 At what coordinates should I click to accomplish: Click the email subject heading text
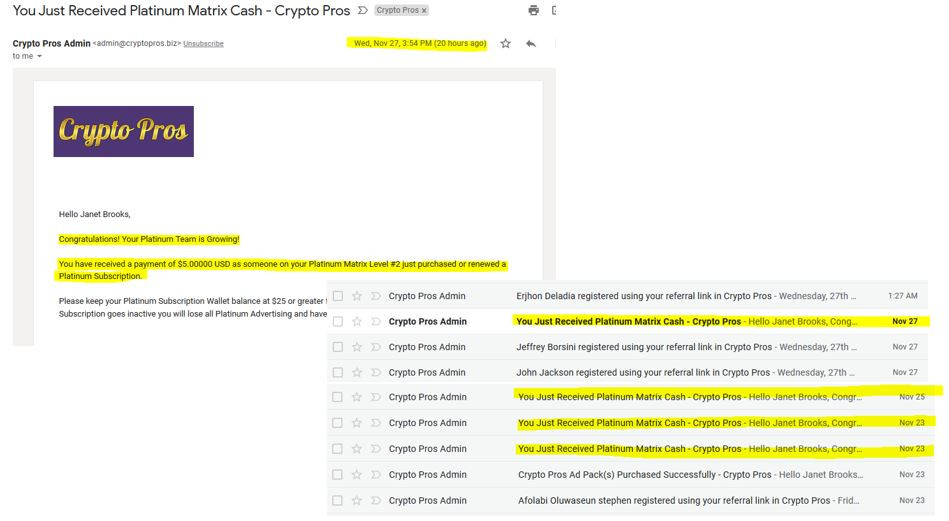point(182,10)
